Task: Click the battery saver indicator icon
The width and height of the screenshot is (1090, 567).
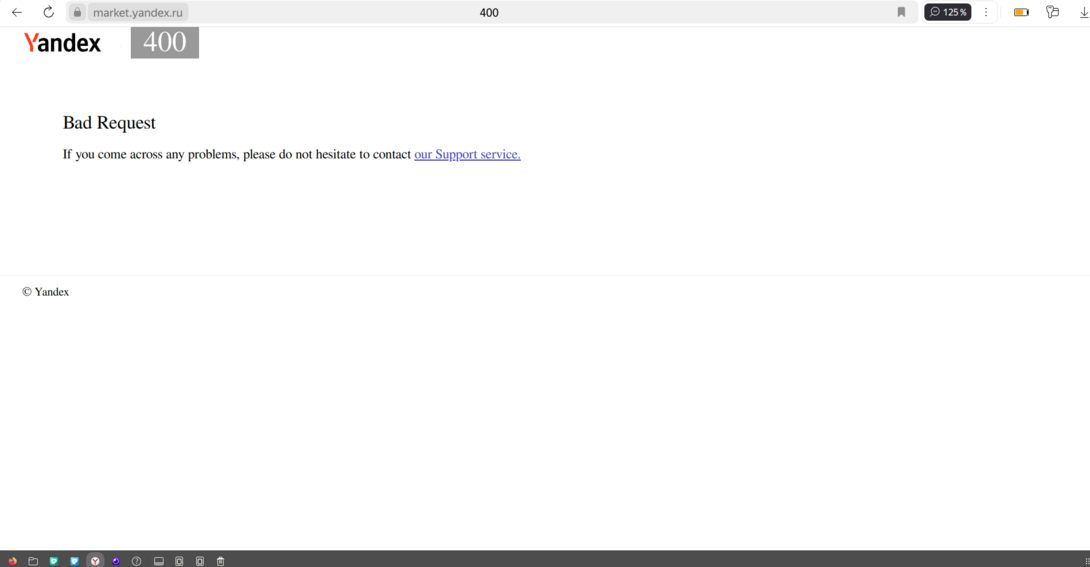Action: tap(1021, 12)
